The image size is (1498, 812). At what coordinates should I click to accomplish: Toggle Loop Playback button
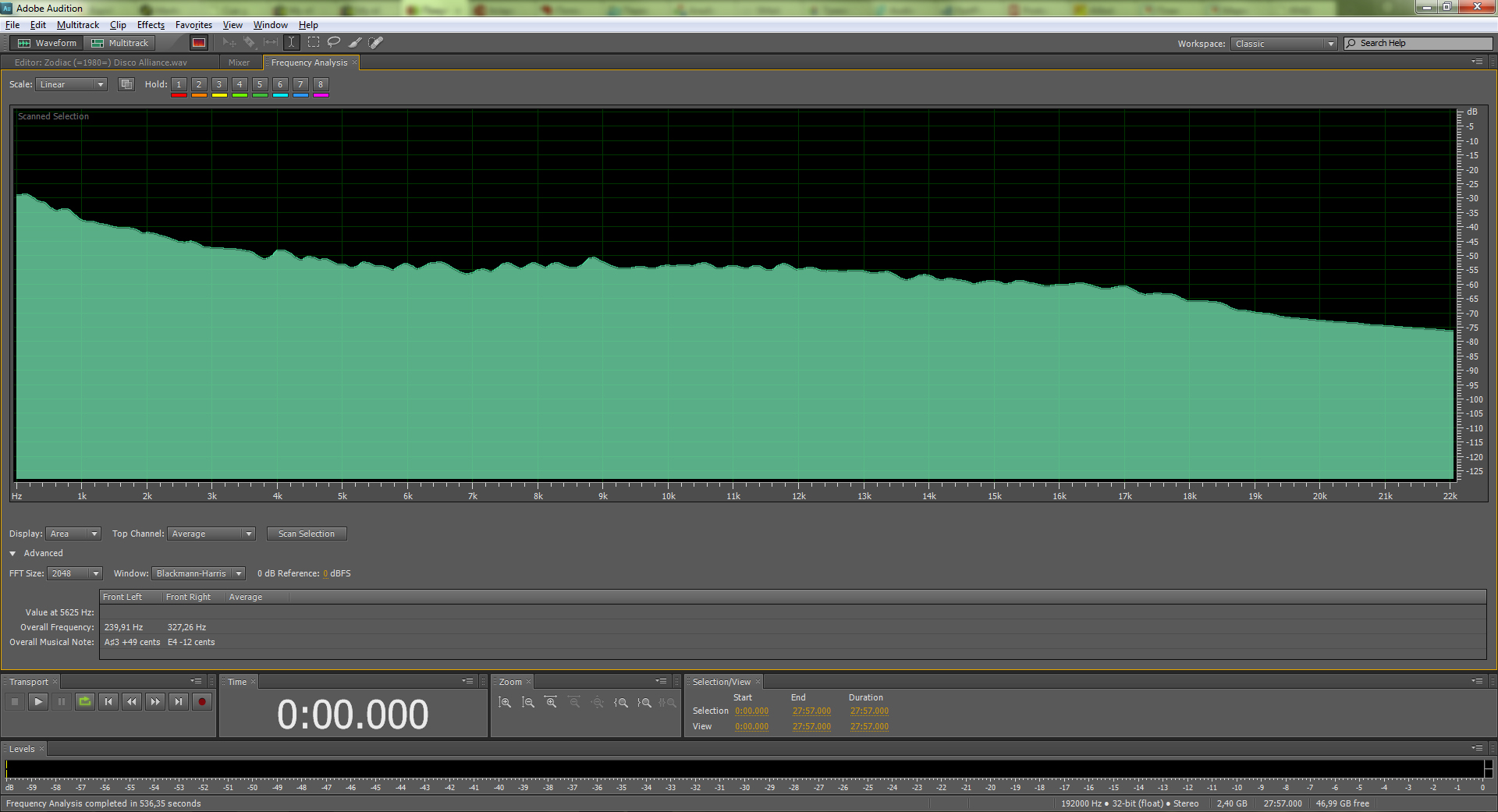85,702
